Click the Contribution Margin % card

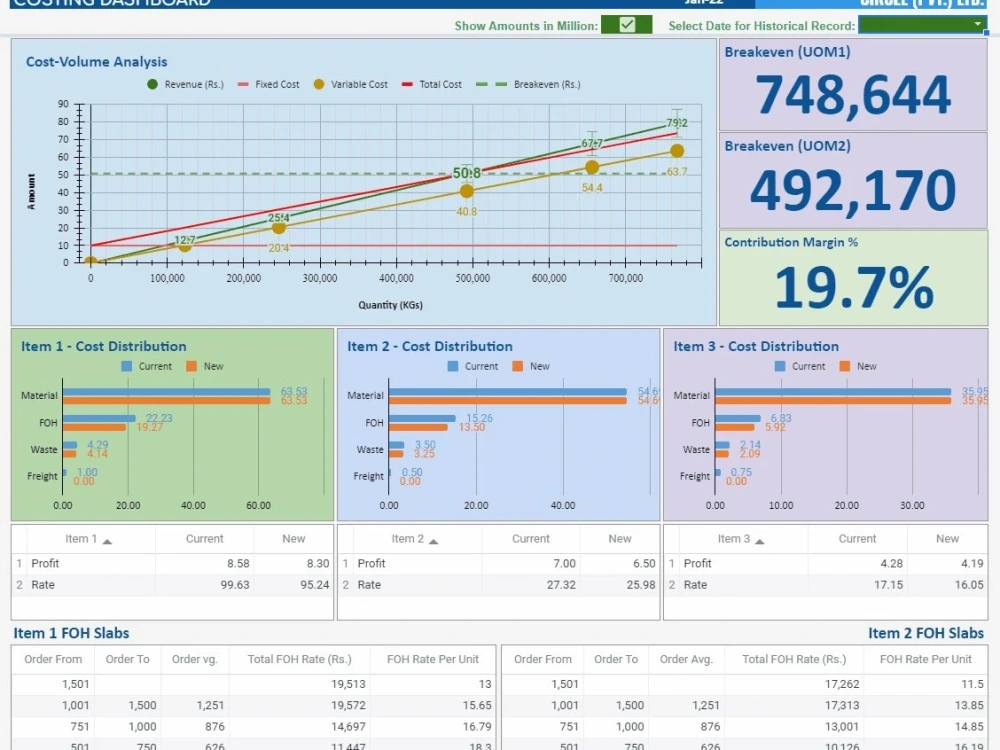[853, 275]
